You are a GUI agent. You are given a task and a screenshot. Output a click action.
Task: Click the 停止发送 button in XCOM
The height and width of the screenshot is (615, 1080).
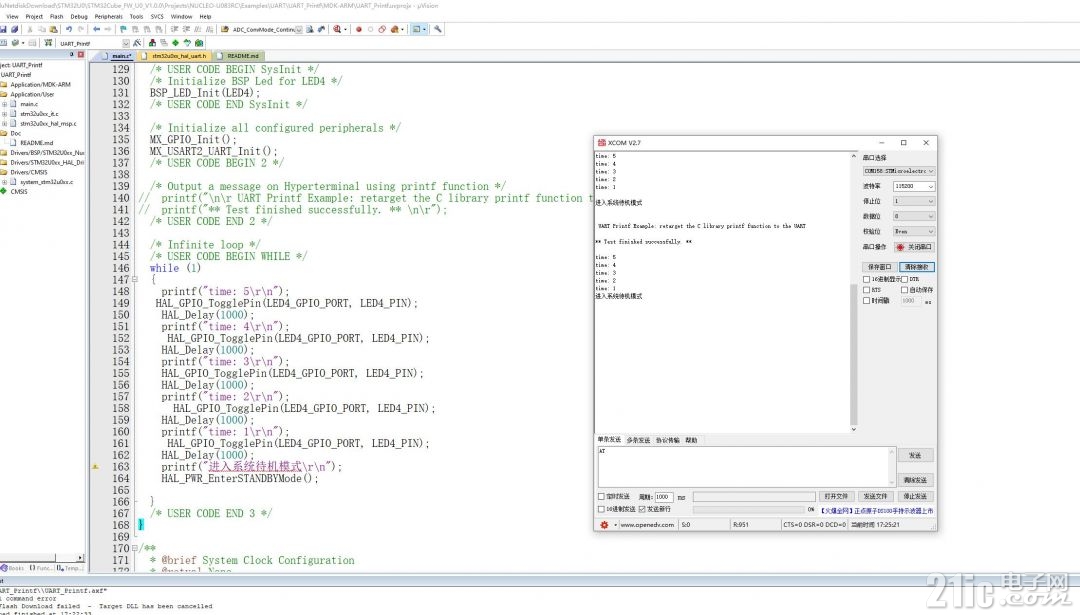(915, 497)
